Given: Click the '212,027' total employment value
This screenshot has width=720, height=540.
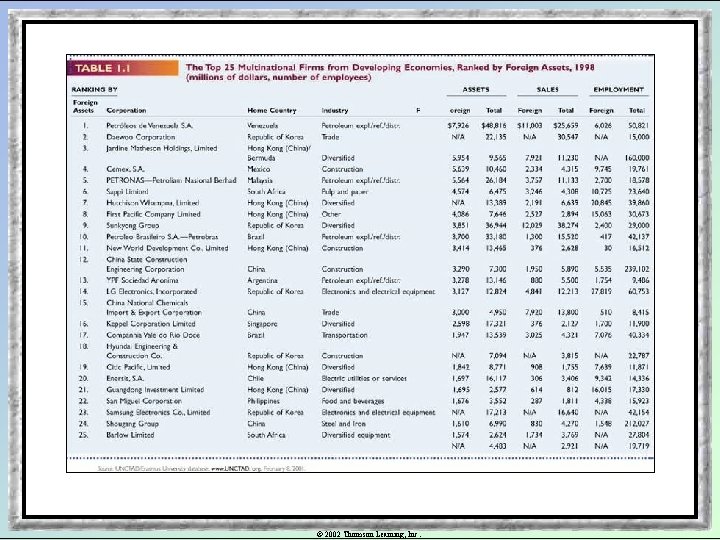Looking at the screenshot, I should point(636,424).
